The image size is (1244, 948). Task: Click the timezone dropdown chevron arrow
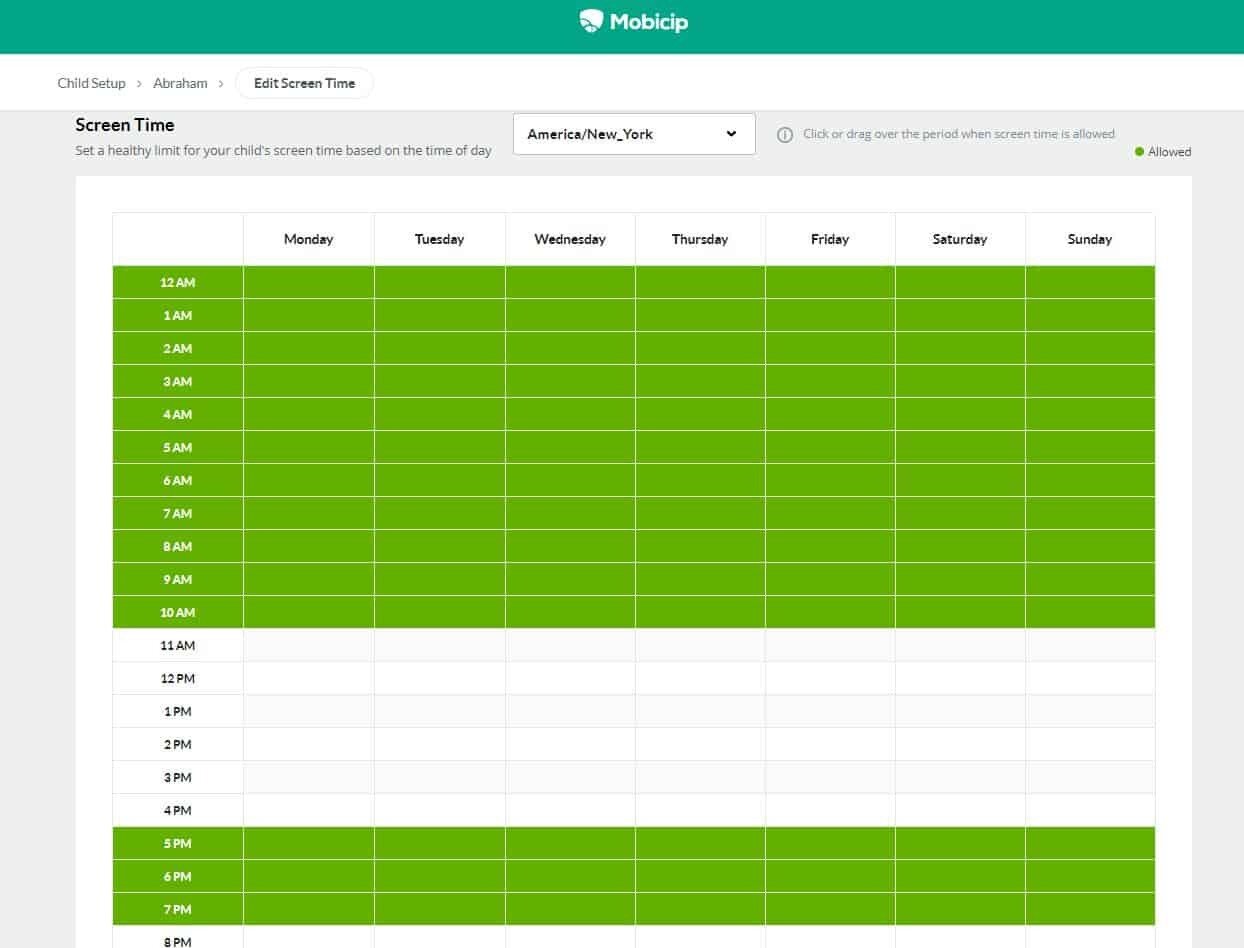click(x=731, y=134)
